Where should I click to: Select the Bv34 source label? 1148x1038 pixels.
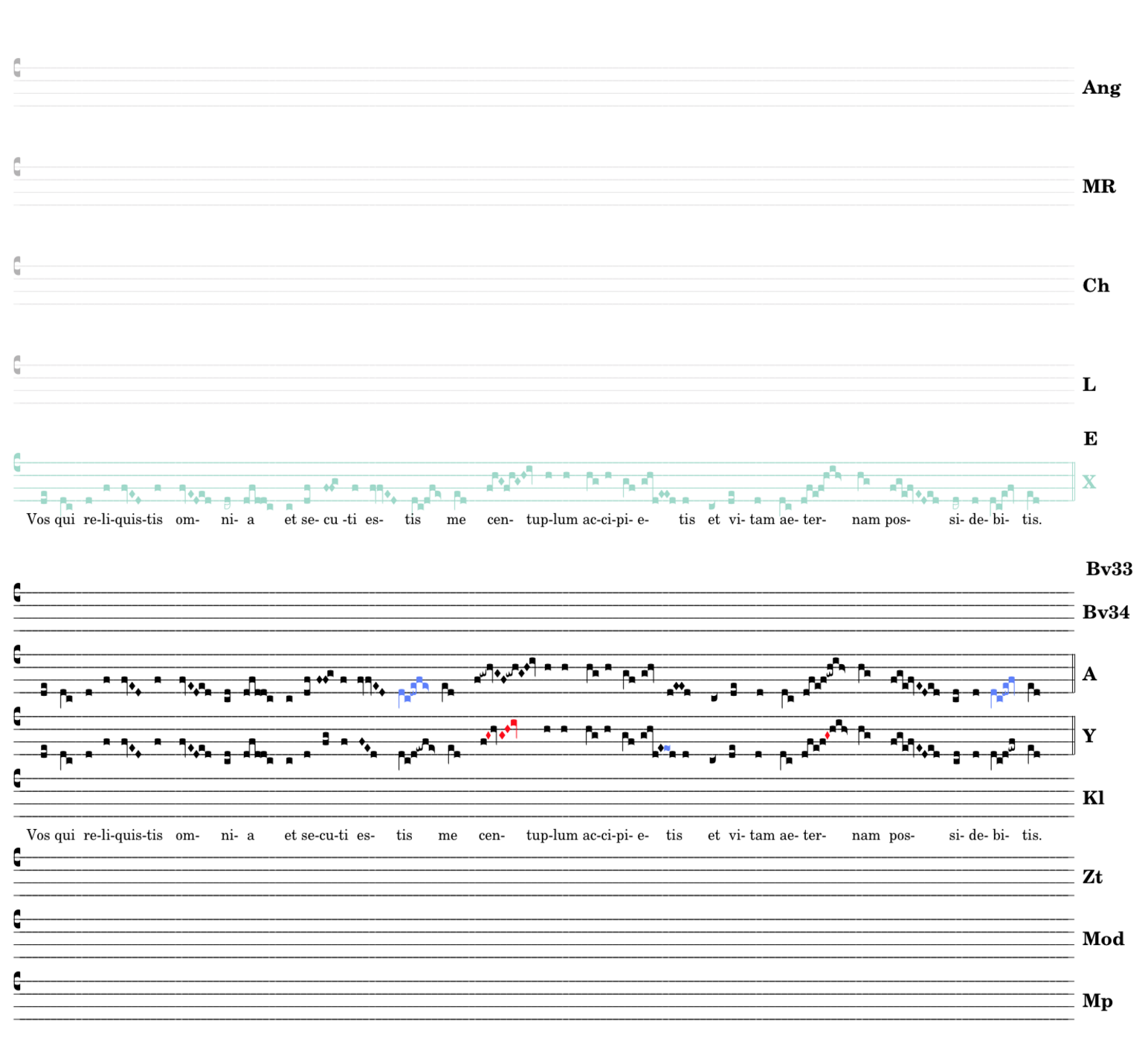tap(1106, 612)
